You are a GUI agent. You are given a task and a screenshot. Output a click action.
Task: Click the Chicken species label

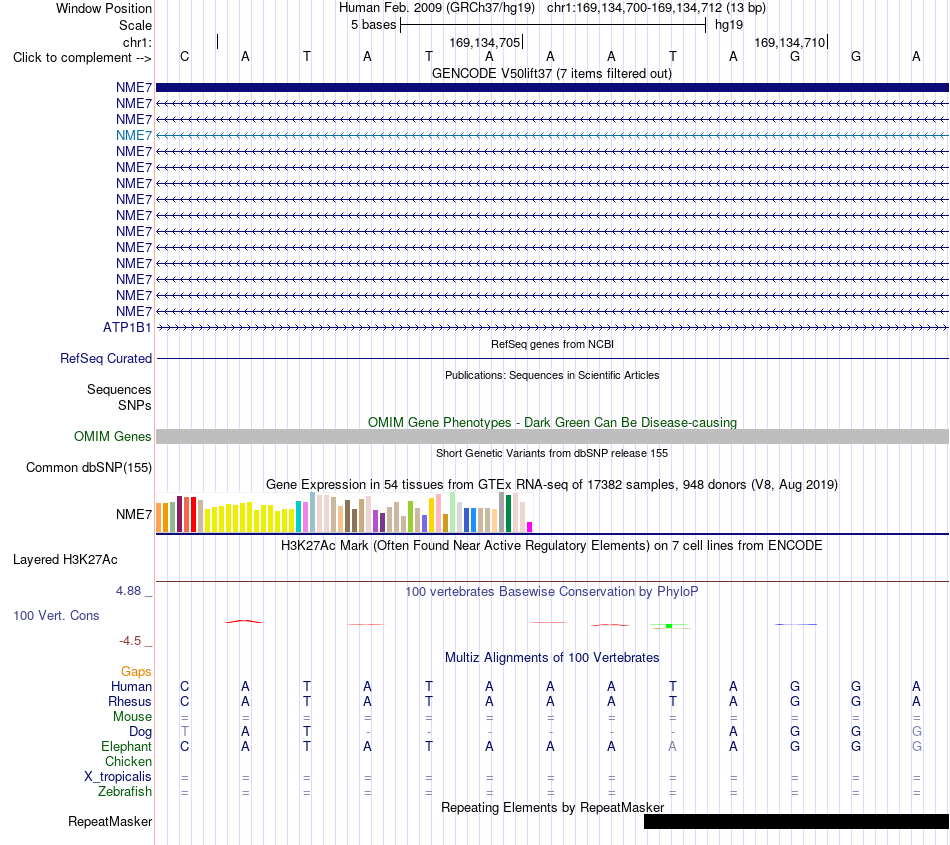[128, 761]
